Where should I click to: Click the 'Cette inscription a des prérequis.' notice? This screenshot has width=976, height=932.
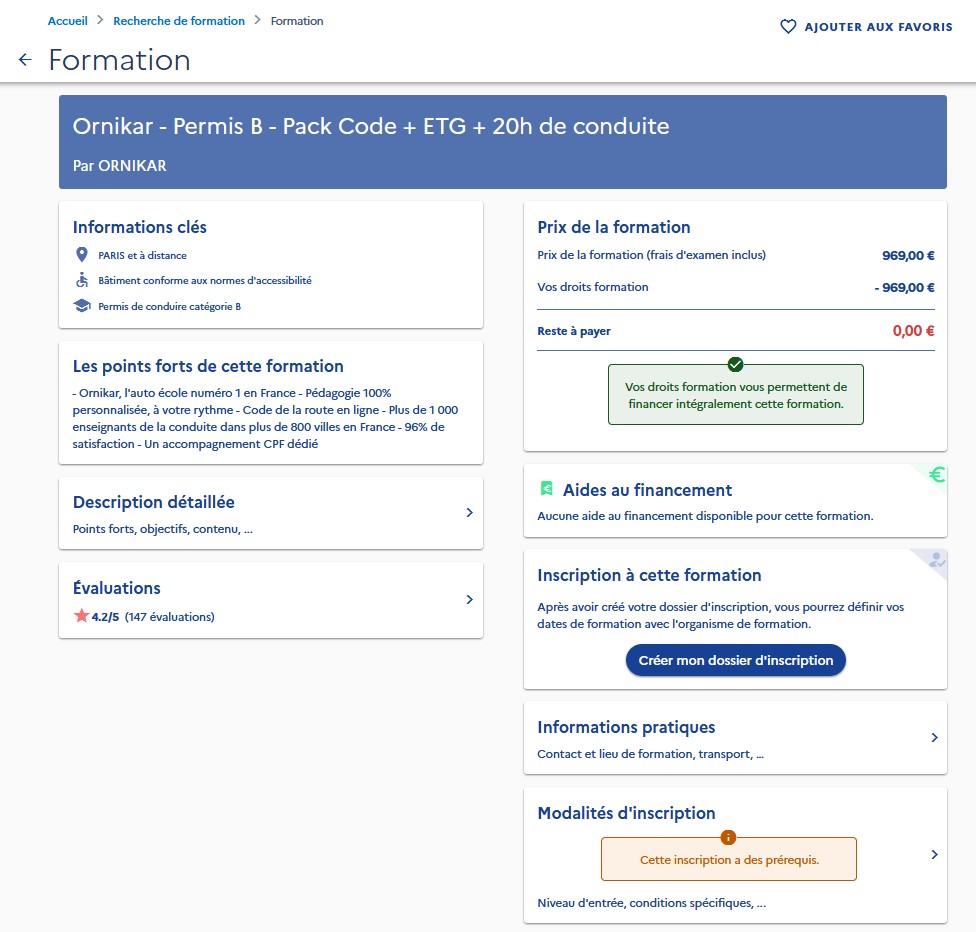(729, 859)
